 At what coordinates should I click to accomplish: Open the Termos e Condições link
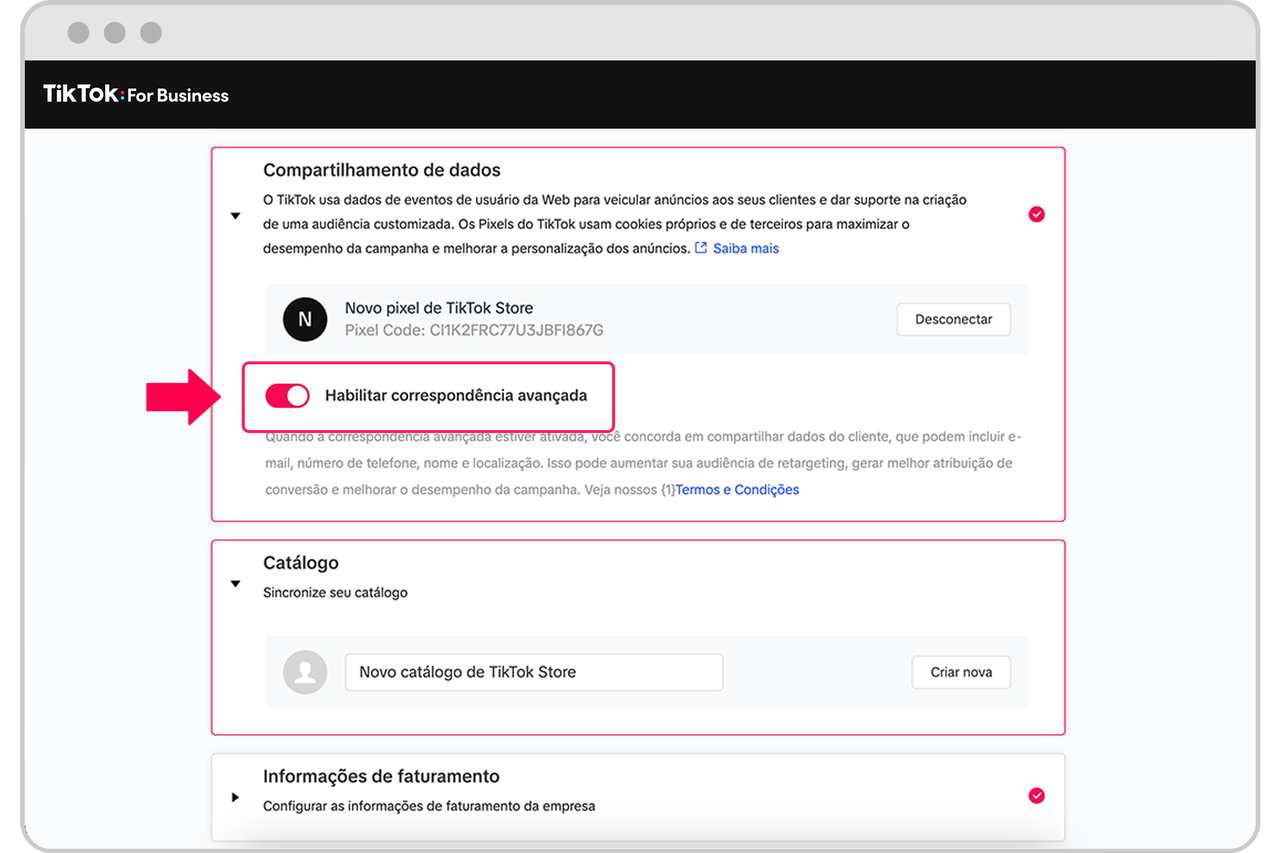point(738,490)
